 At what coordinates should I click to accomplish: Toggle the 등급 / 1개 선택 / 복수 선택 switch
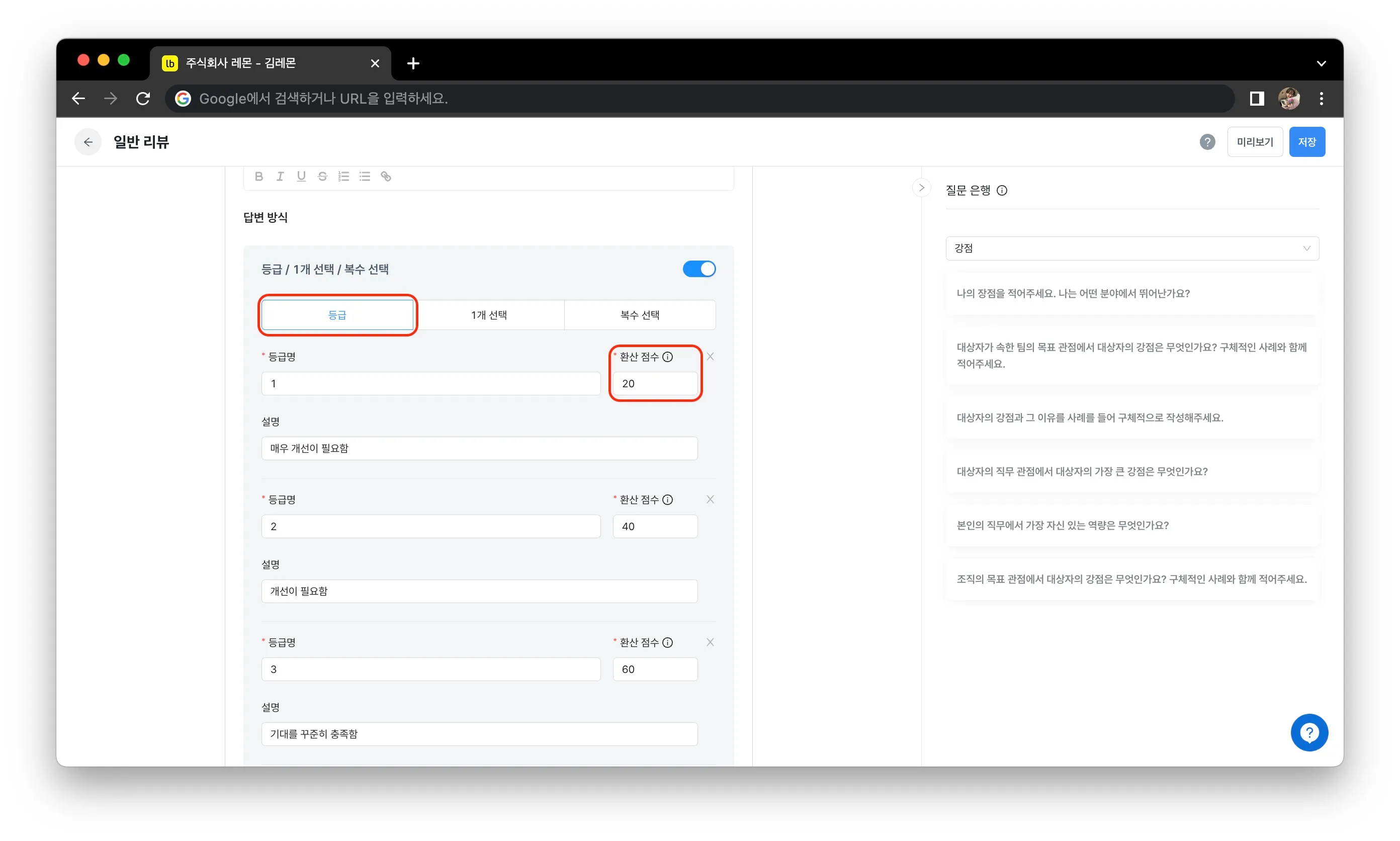point(698,269)
